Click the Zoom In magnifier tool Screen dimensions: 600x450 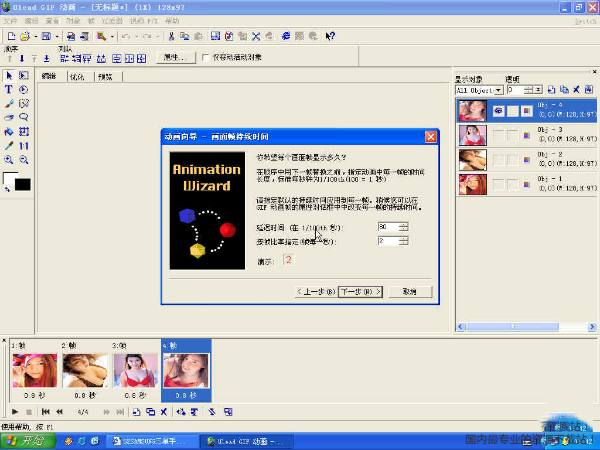click(x=9, y=159)
